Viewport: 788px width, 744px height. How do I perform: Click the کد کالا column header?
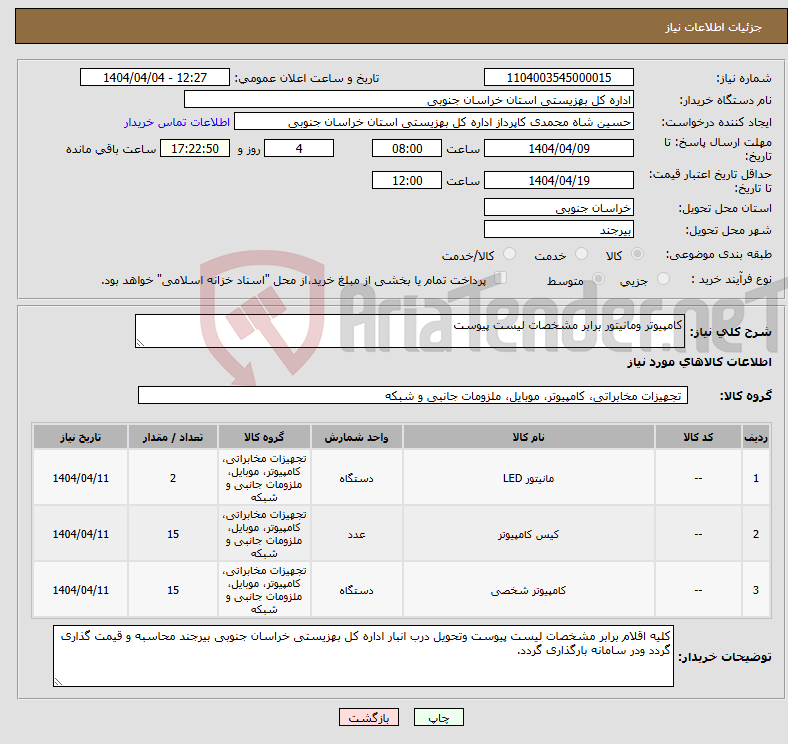[x=698, y=437]
